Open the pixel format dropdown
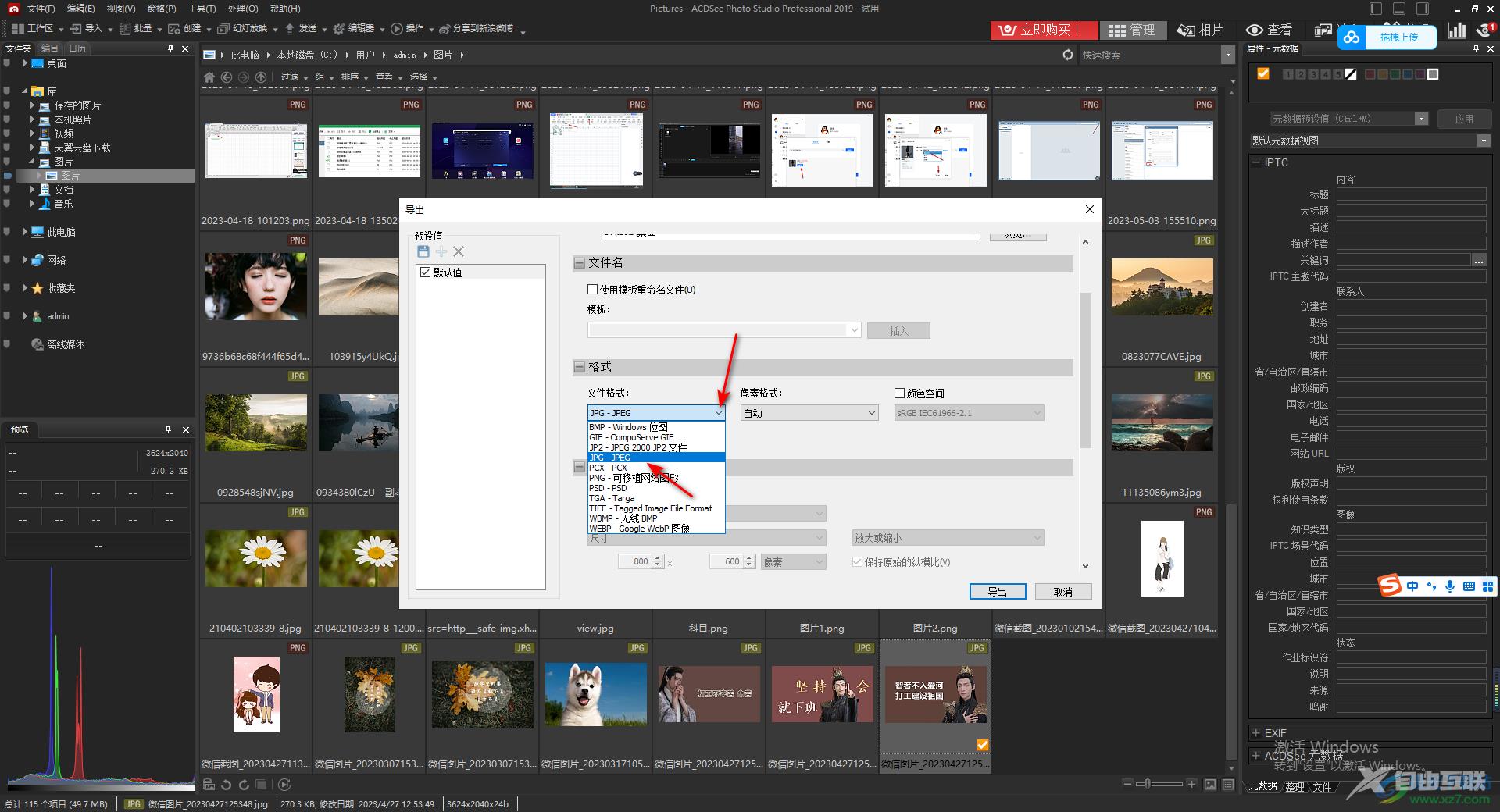This screenshot has height=812, width=1500. click(x=809, y=413)
